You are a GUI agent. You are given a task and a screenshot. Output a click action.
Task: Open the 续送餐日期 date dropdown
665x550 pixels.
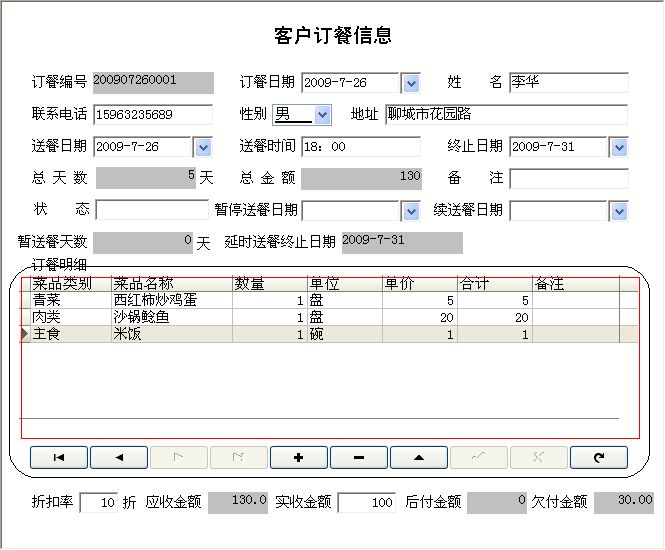coord(619,211)
